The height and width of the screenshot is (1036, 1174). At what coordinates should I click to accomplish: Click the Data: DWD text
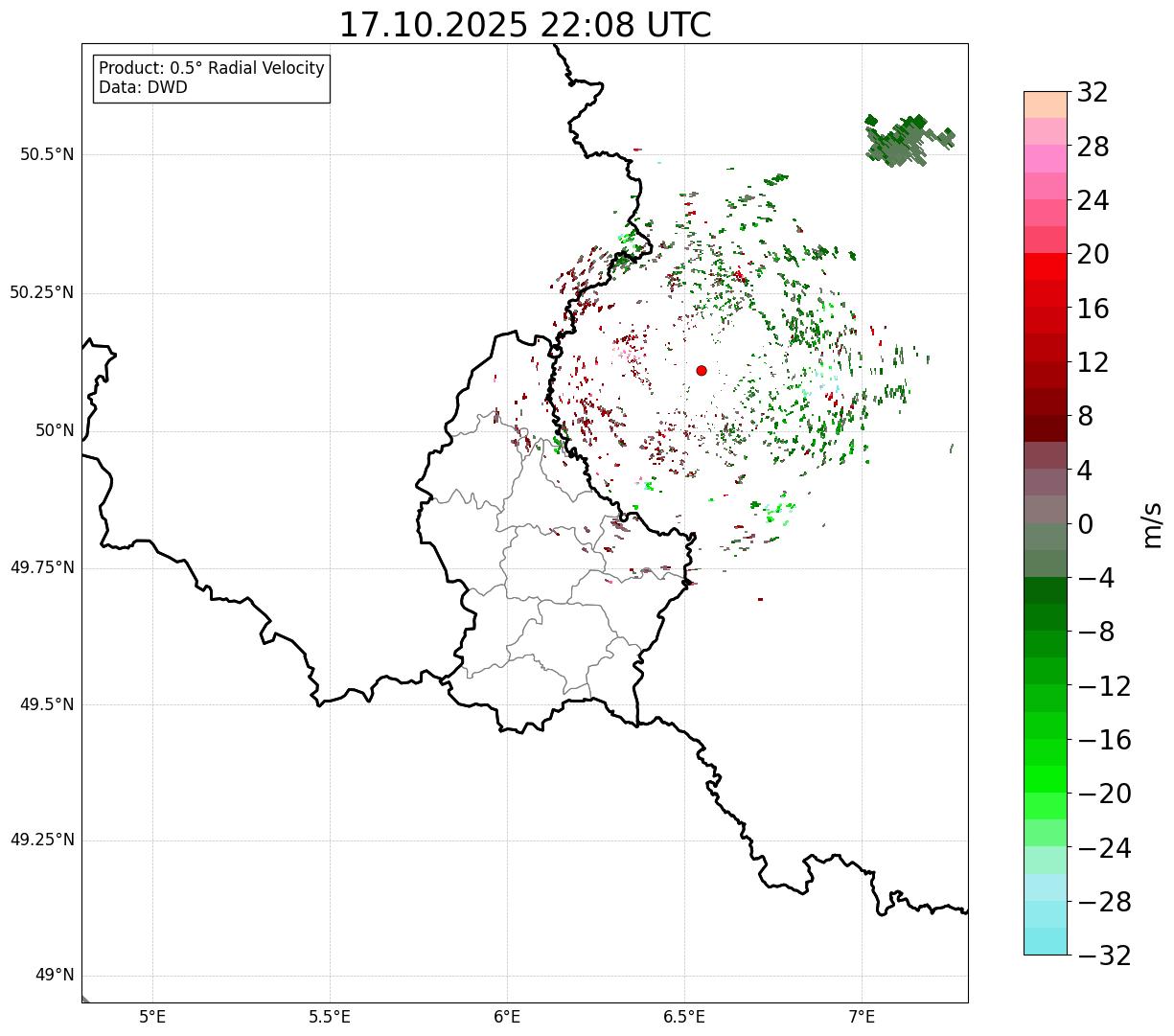click(x=143, y=87)
